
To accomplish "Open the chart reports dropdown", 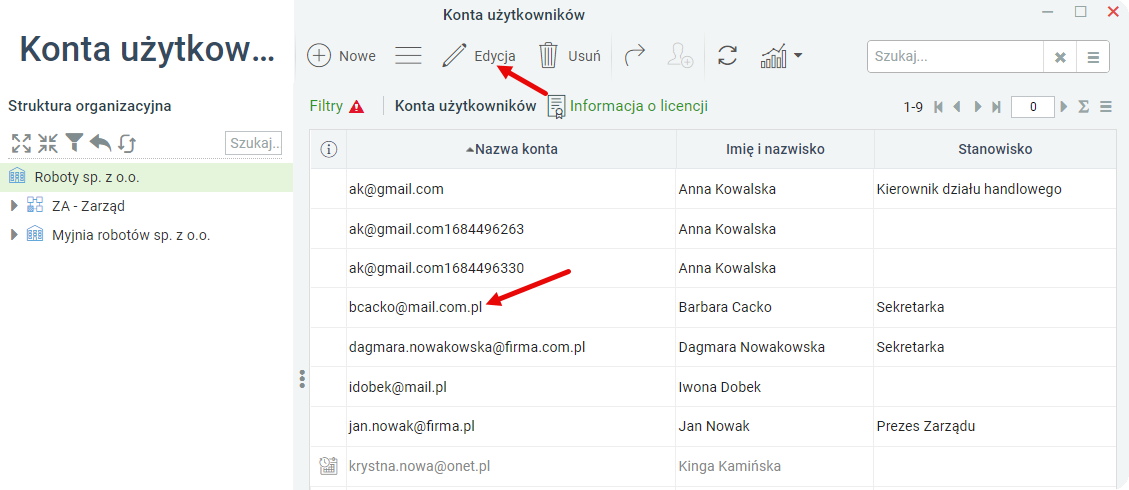I will coord(781,56).
